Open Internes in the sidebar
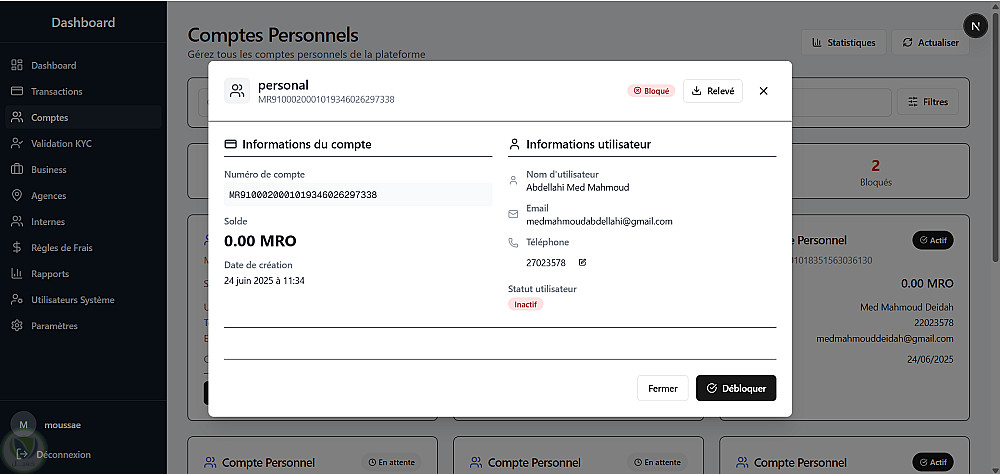 click(47, 222)
